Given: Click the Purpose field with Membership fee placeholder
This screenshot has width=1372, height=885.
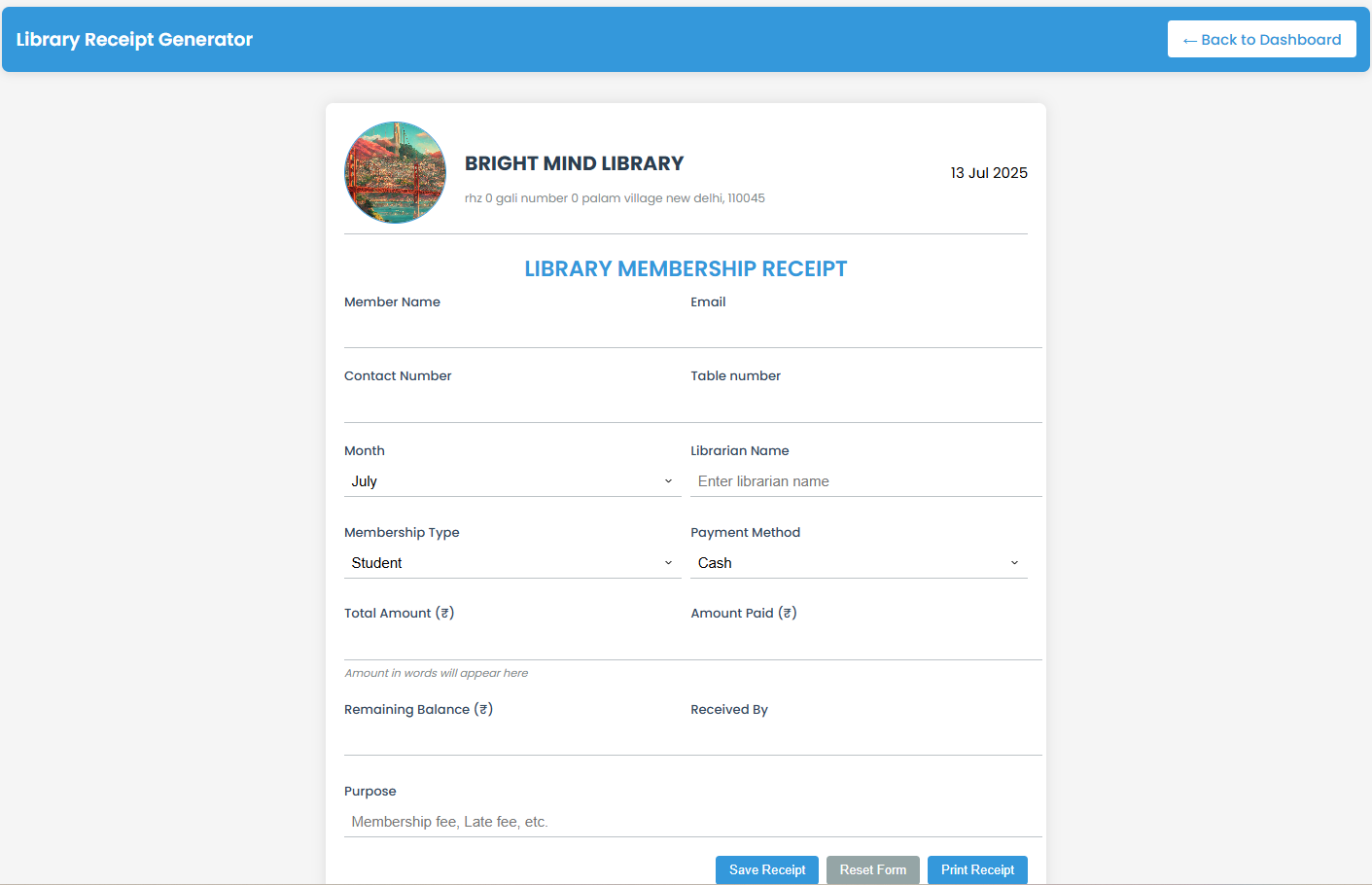Looking at the screenshot, I should (x=681, y=821).
